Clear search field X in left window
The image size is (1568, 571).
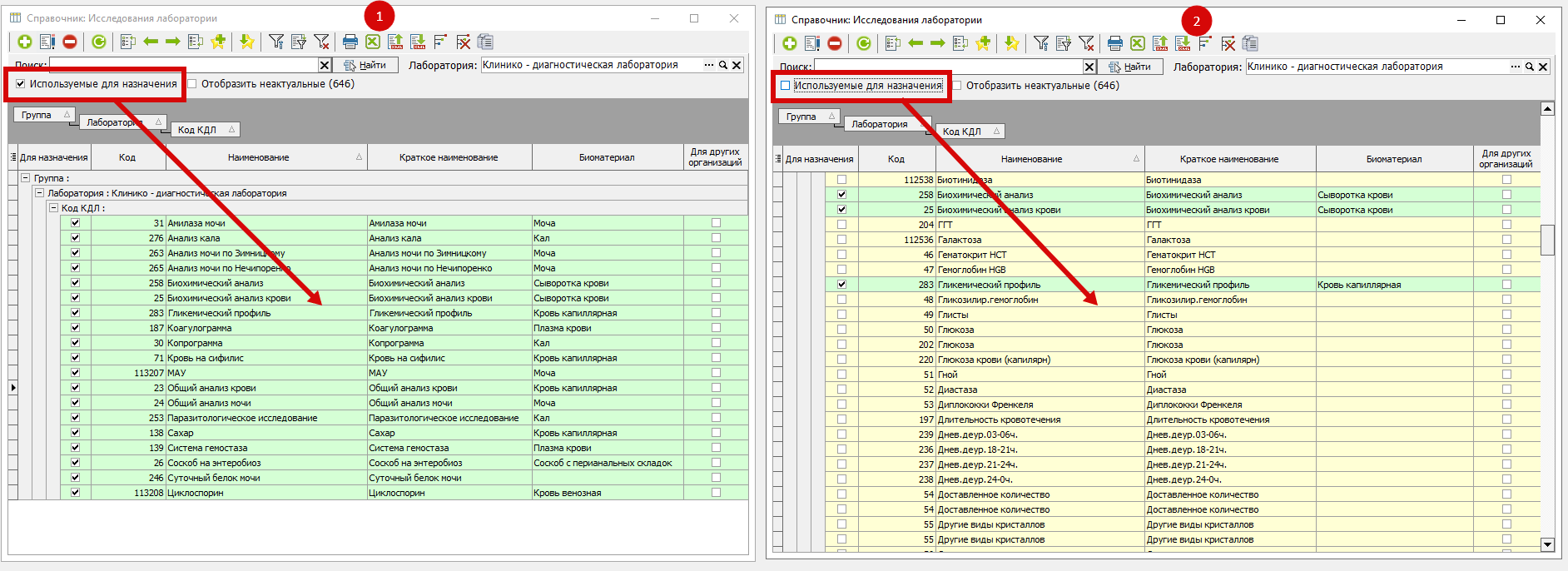click(x=325, y=65)
